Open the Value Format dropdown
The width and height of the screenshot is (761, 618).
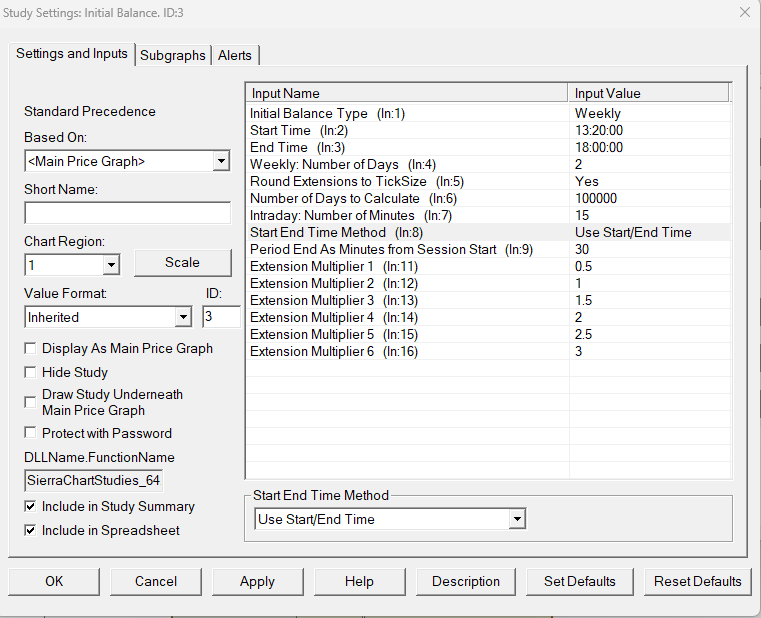pyautogui.click(x=183, y=317)
